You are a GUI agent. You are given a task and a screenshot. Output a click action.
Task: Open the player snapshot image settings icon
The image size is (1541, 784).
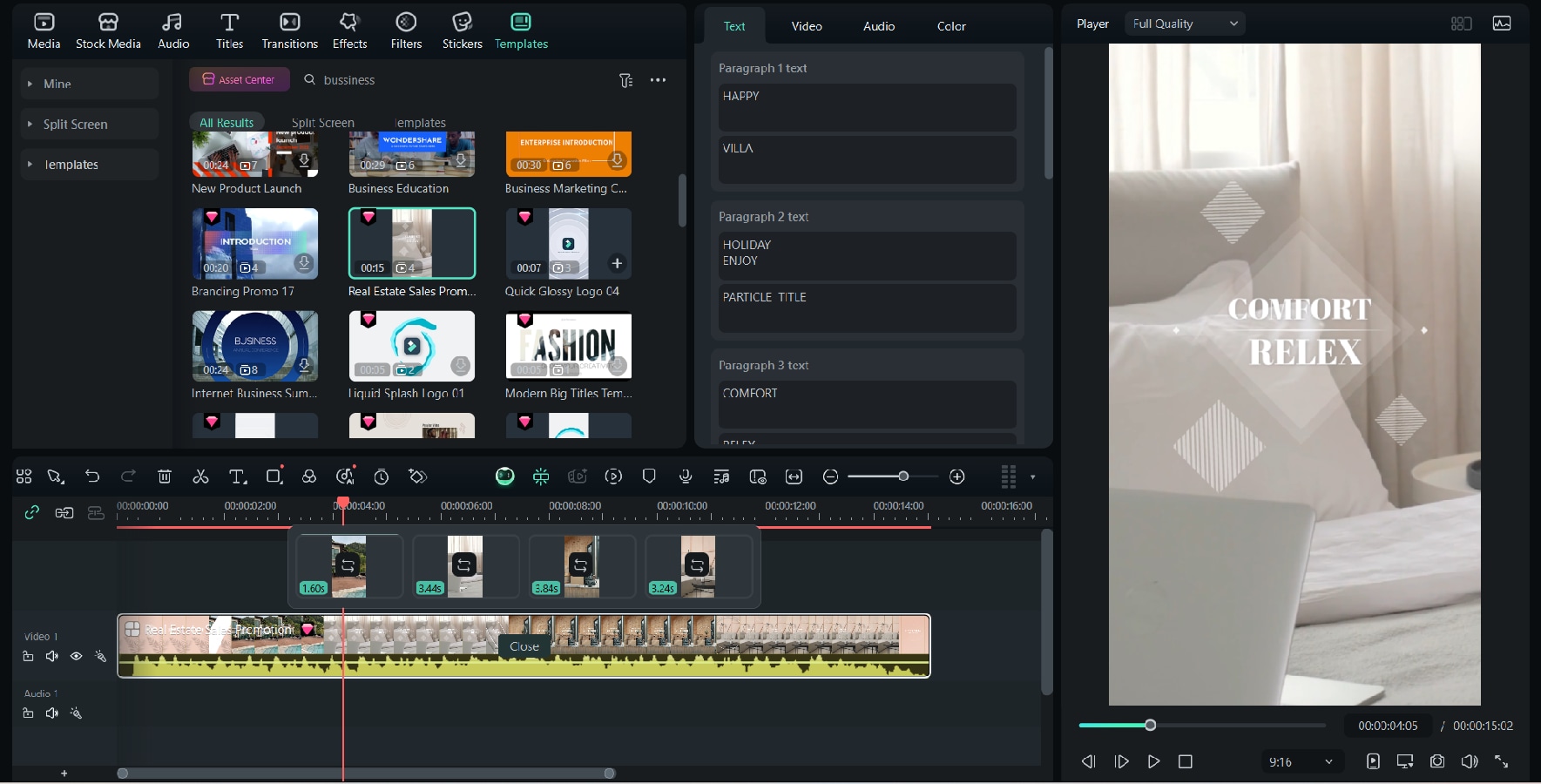[1502, 24]
